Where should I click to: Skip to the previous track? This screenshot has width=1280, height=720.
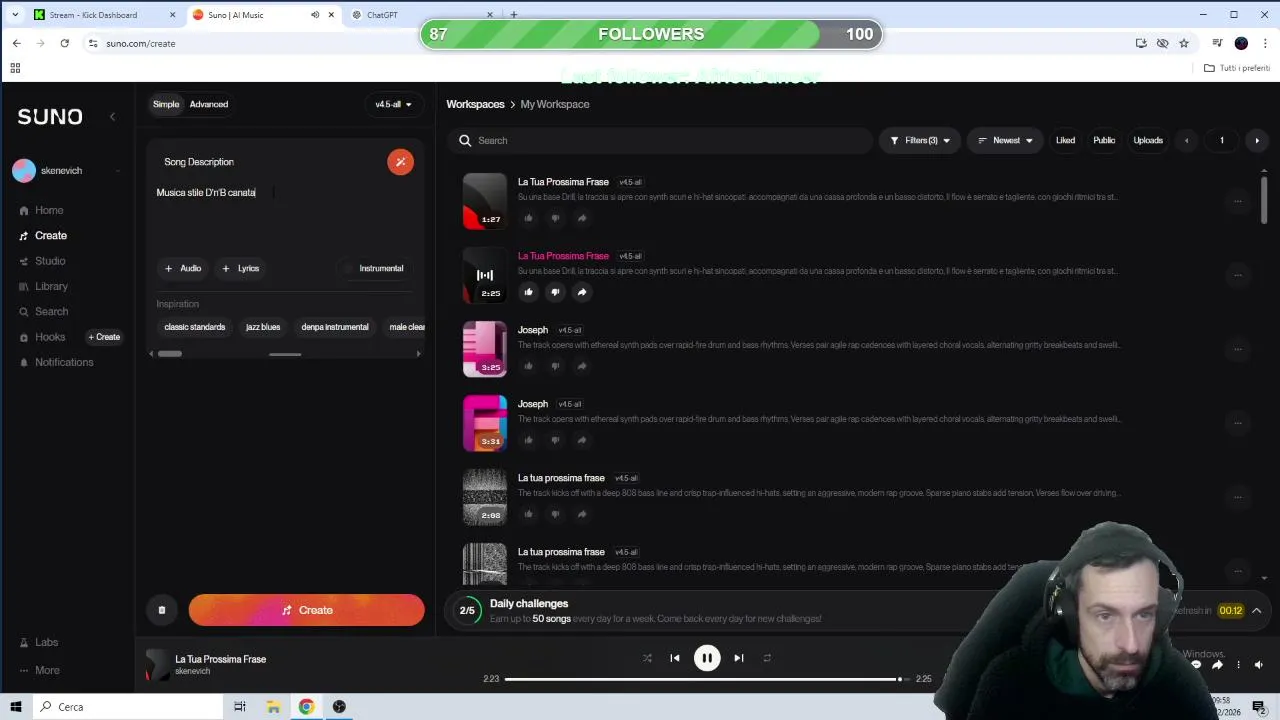pos(675,658)
